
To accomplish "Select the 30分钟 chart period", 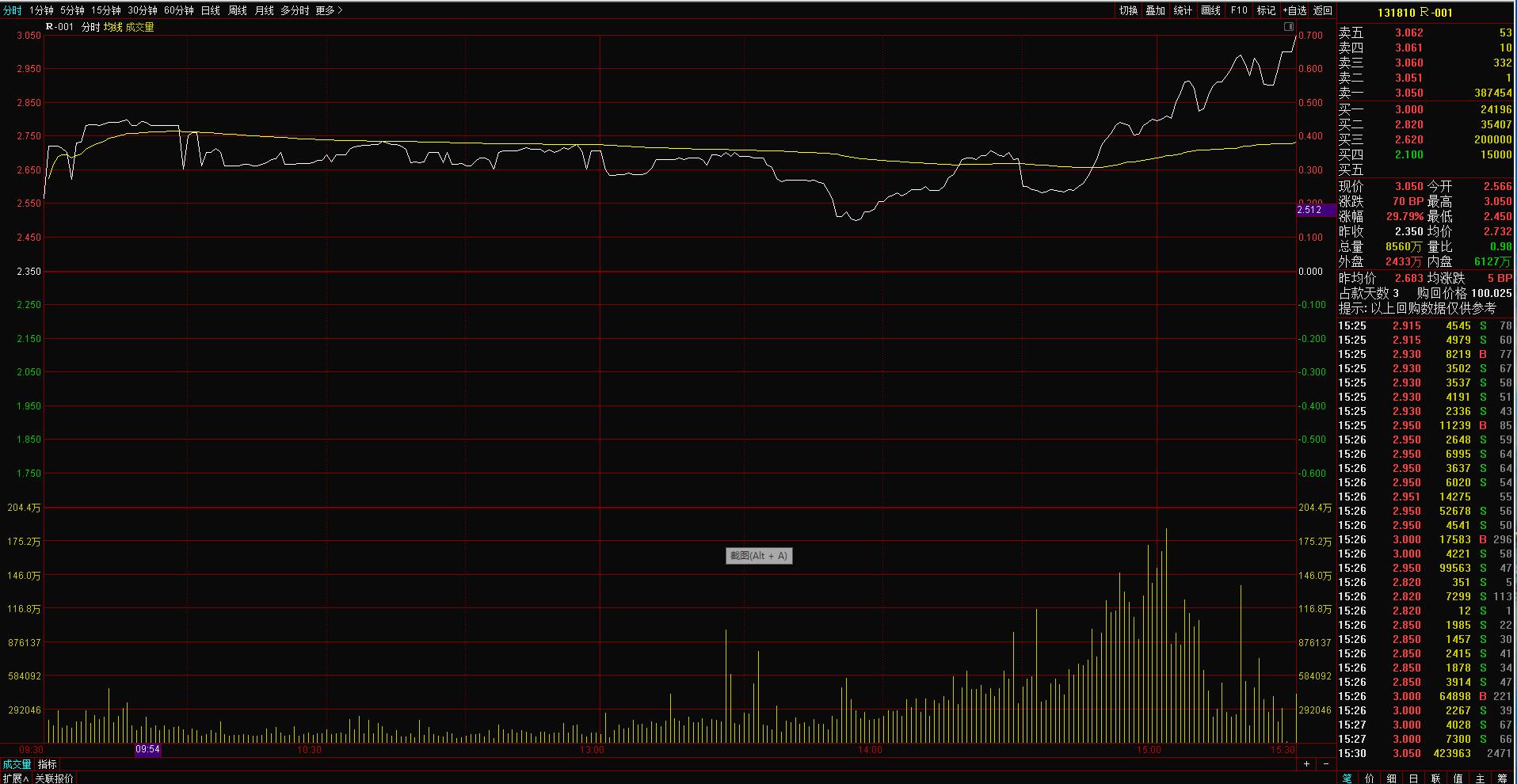I will [x=143, y=10].
